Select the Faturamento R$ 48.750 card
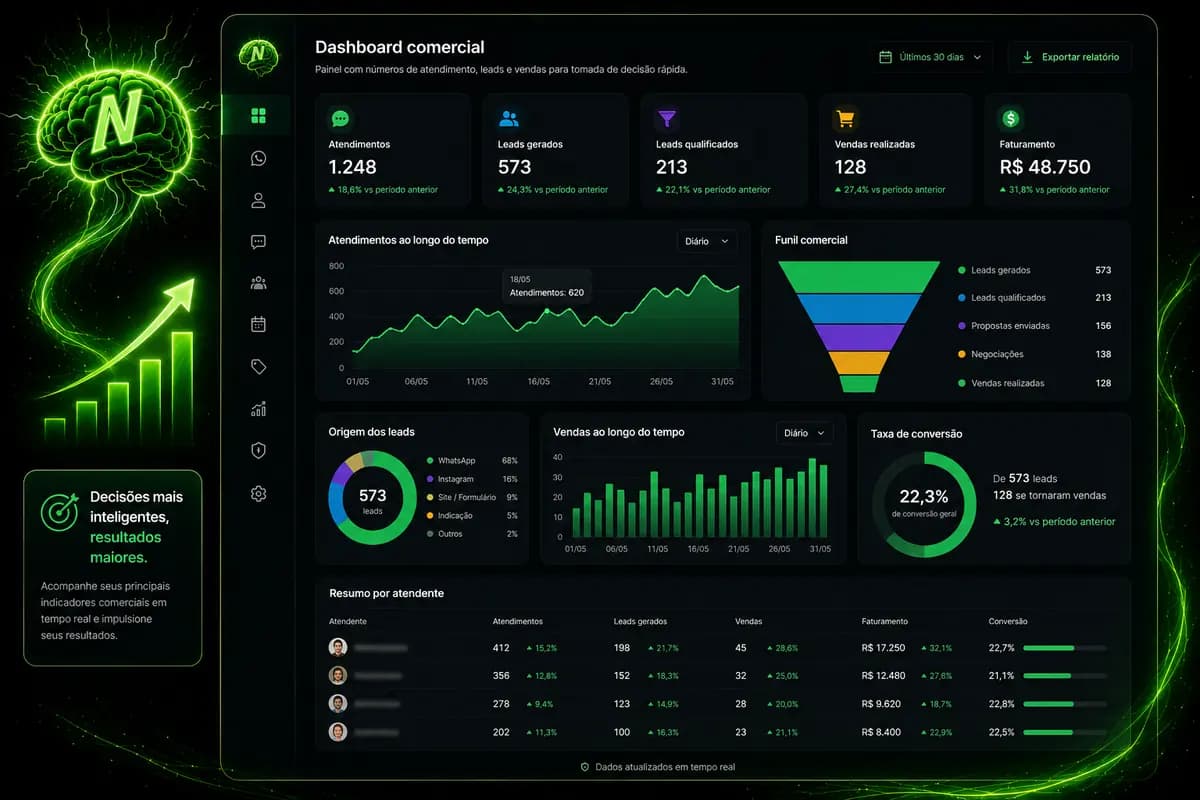The width and height of the screenshot is (1200, 800). (1058, 150)
